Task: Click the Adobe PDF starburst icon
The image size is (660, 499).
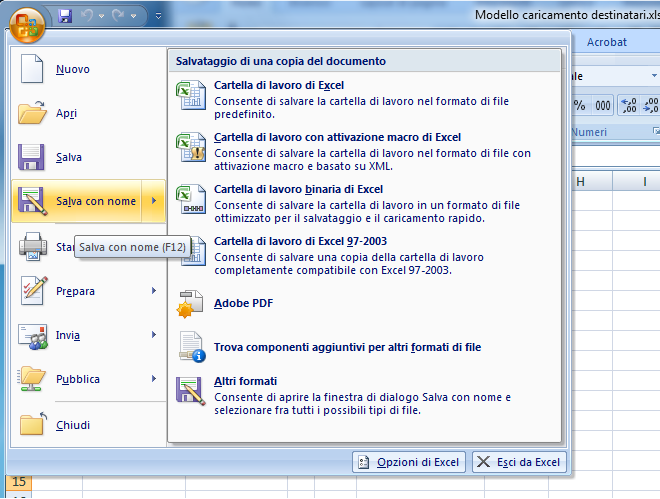Action: (190, 304)
